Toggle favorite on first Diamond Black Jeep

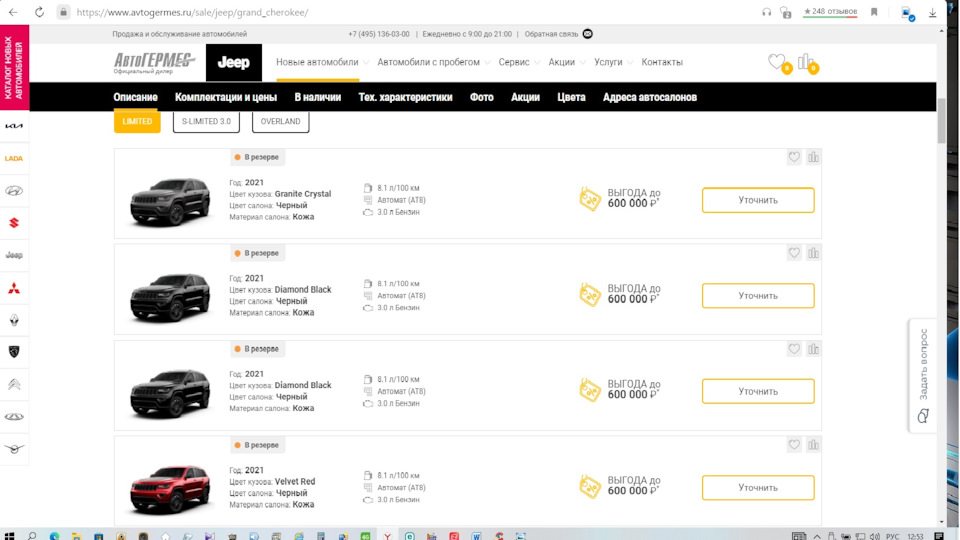point(794,253)
